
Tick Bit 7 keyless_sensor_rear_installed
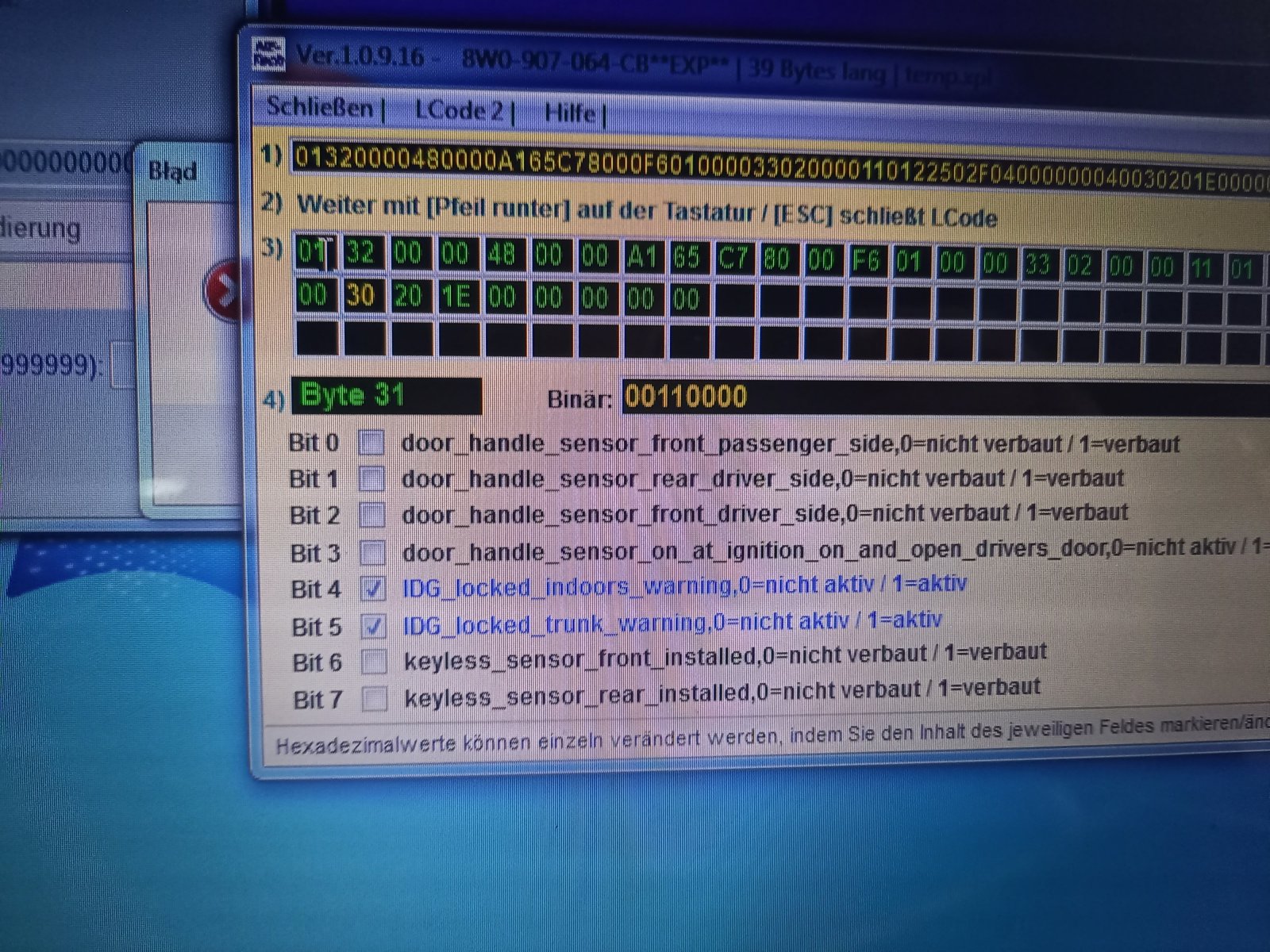point(374,699)
